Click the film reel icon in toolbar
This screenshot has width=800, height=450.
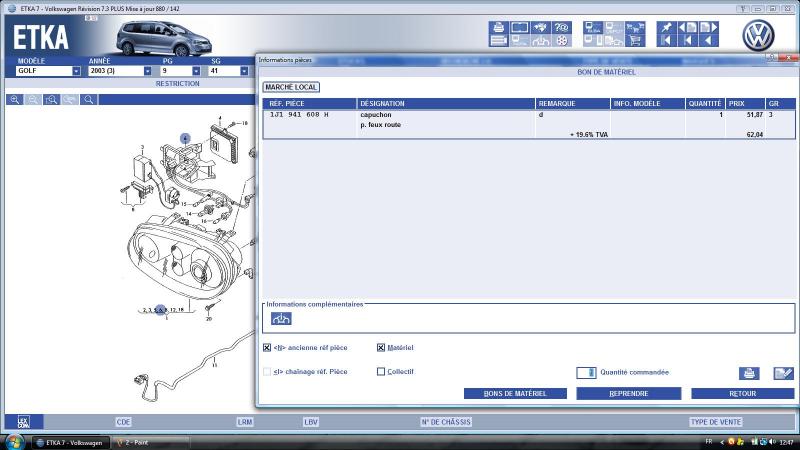click(x=562, y=40)
